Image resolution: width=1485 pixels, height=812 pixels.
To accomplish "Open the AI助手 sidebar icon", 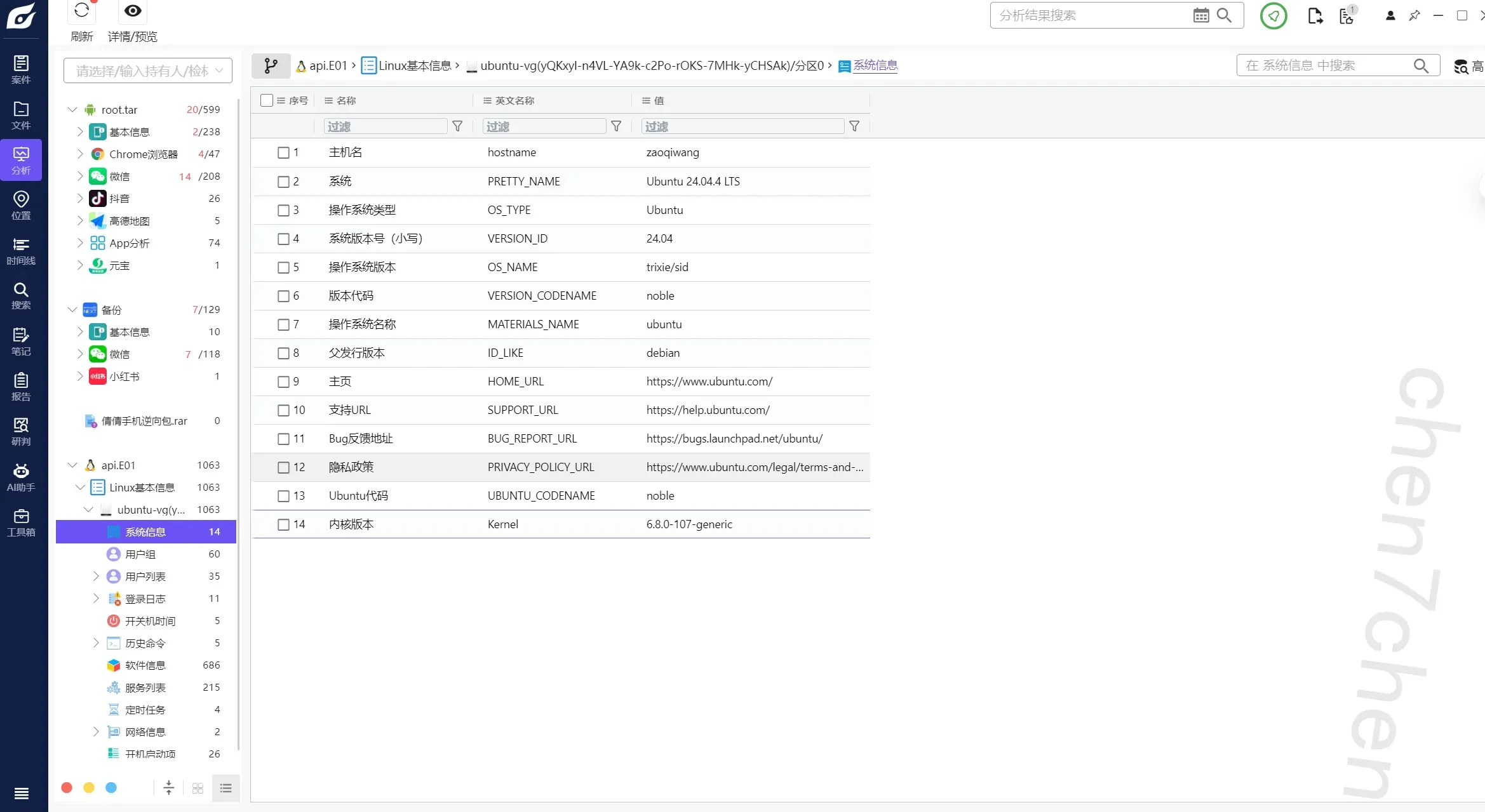I will coord(21,477).
